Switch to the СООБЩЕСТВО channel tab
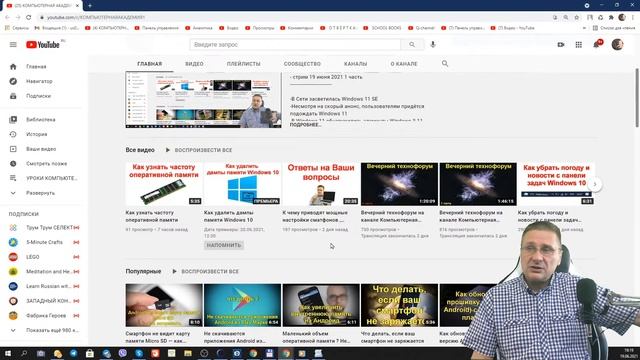This screenshot has height=360, width=640. [302, 64]
